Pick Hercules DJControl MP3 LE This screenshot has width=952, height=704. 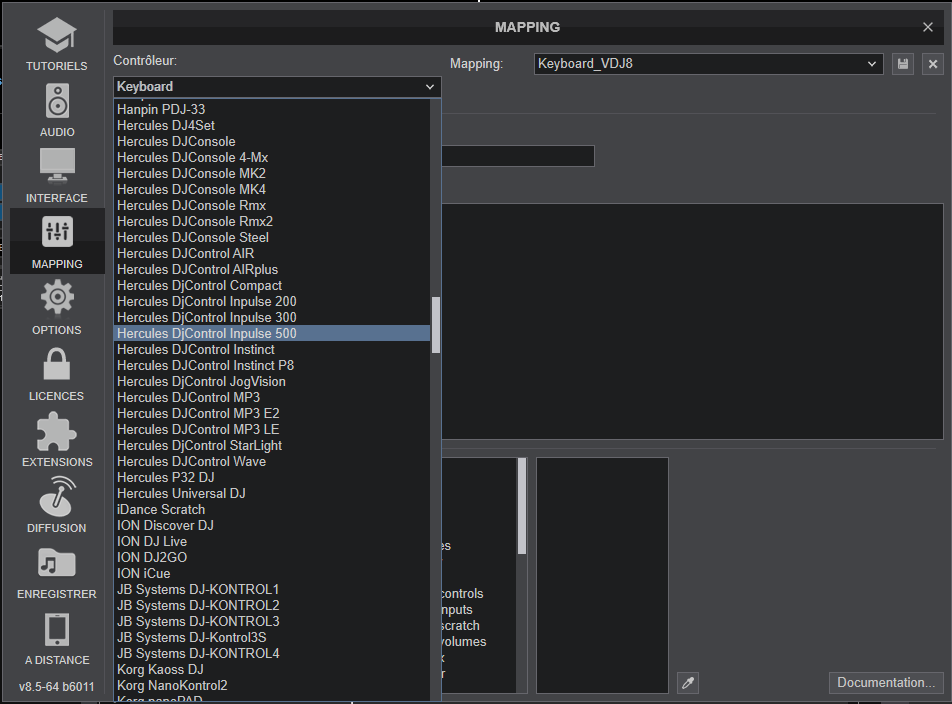tap(272, 429)
